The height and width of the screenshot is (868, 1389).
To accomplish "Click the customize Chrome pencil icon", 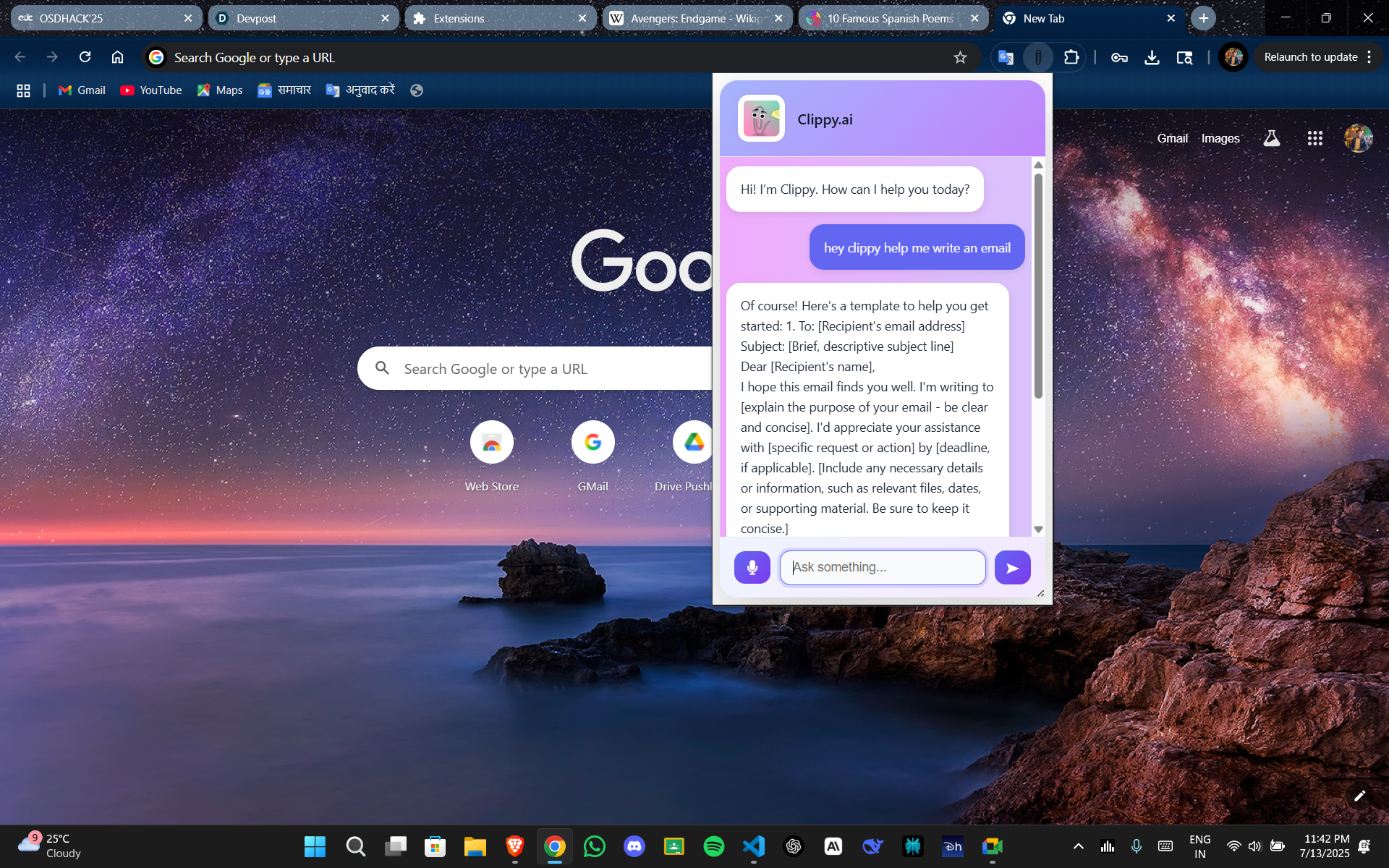I will [x=1359, y=796].
